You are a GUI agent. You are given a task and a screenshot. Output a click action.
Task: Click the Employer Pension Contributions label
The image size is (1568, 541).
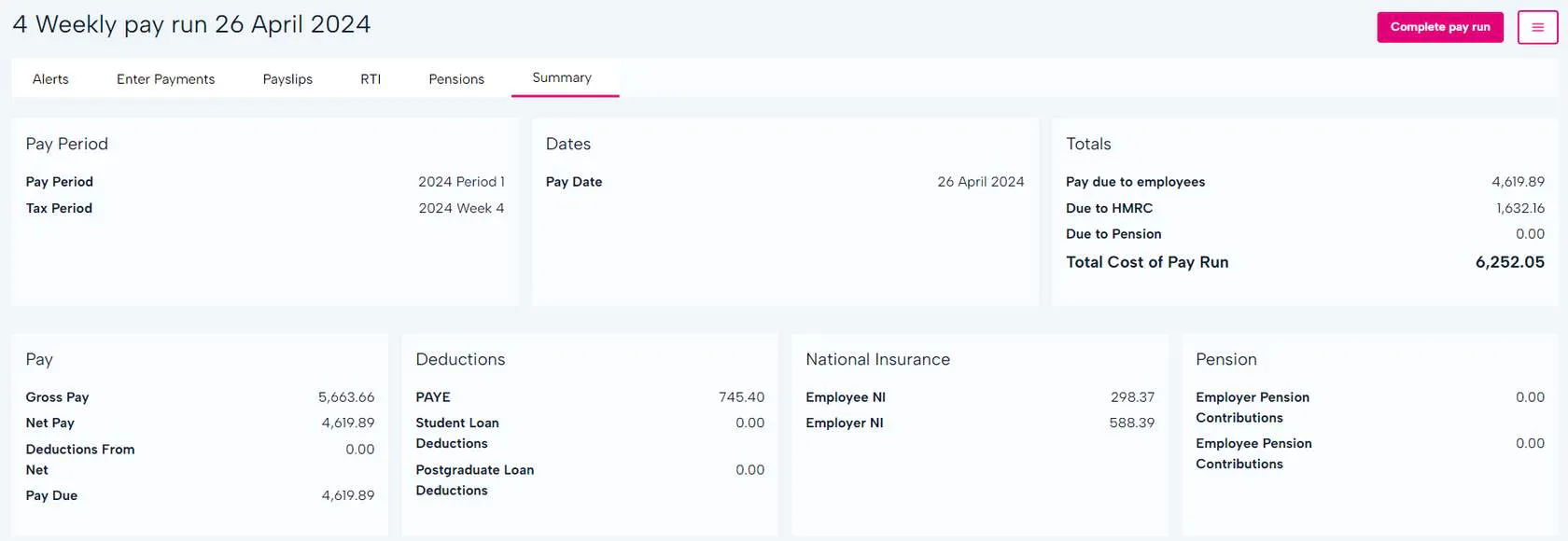(1252, 408)
